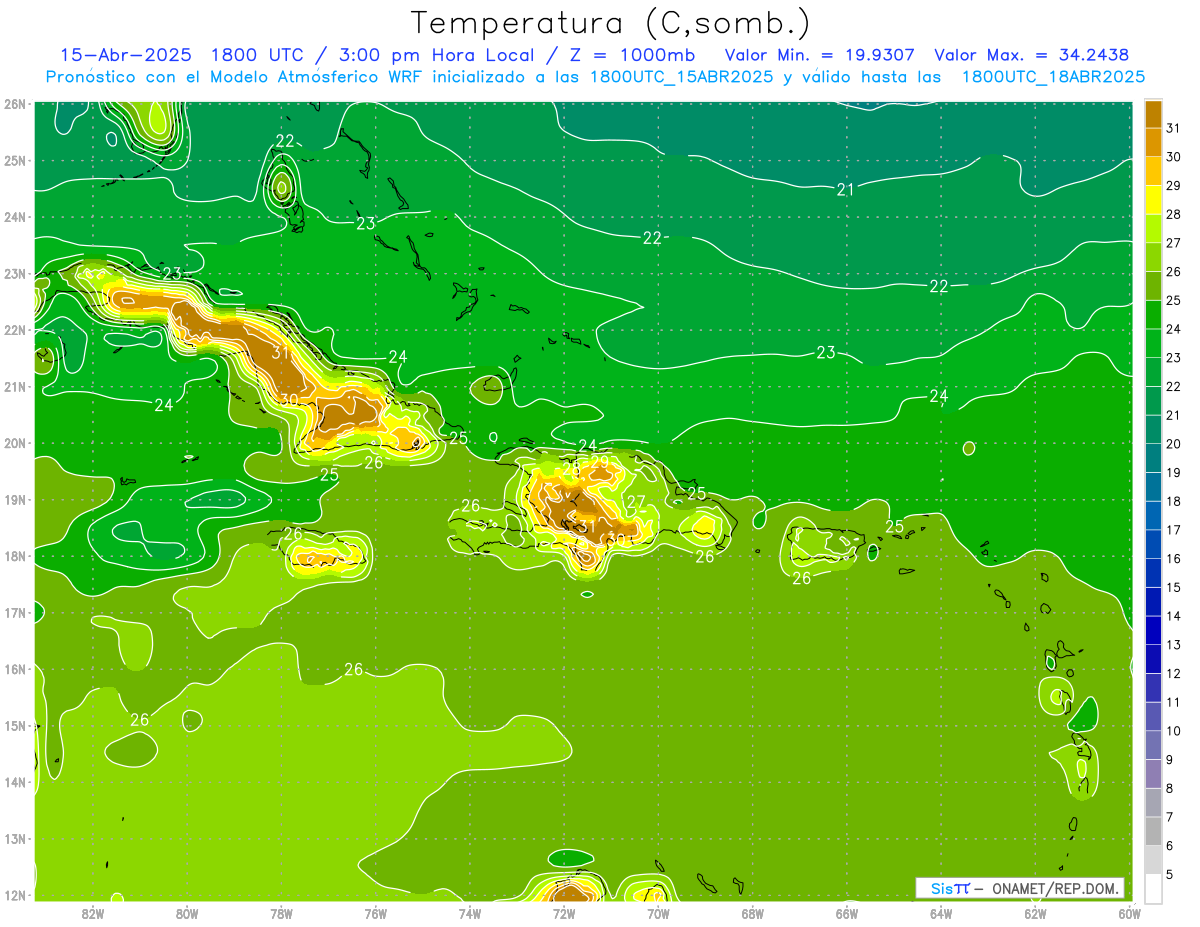Select the blue legend swatch between 16 and 17

point(1153,544)
